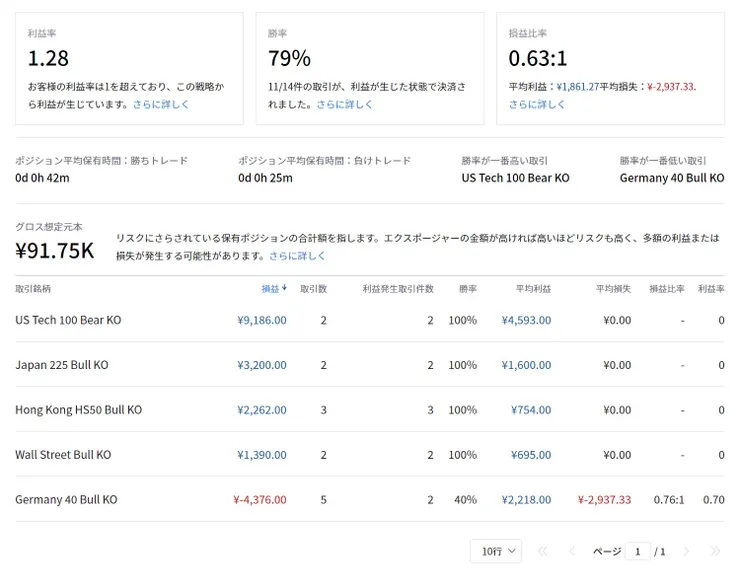Sort table by 損益 column header
This screenshot has height=586, width=740.
[270, 289]
